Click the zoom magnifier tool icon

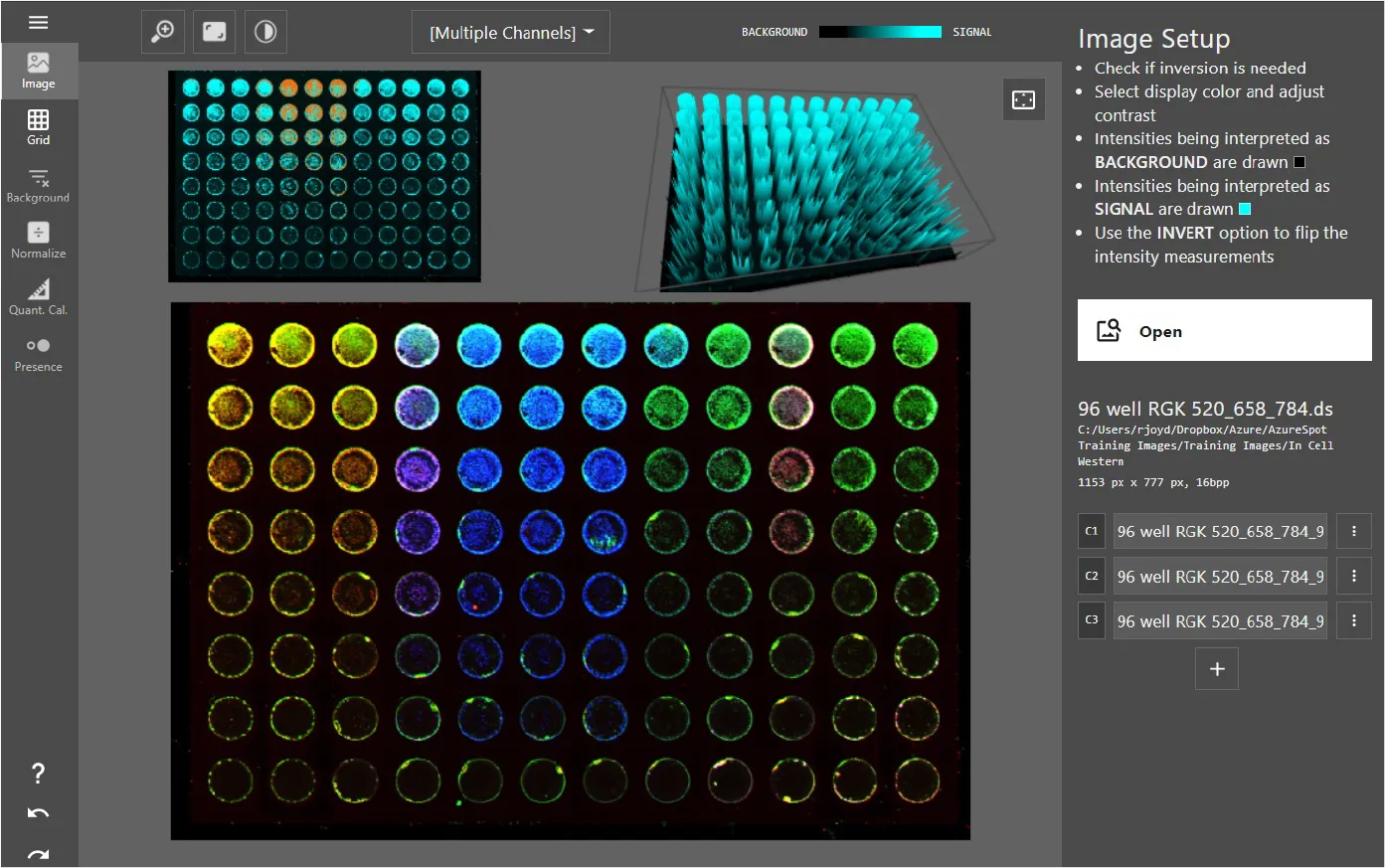(x=163, y=32)
